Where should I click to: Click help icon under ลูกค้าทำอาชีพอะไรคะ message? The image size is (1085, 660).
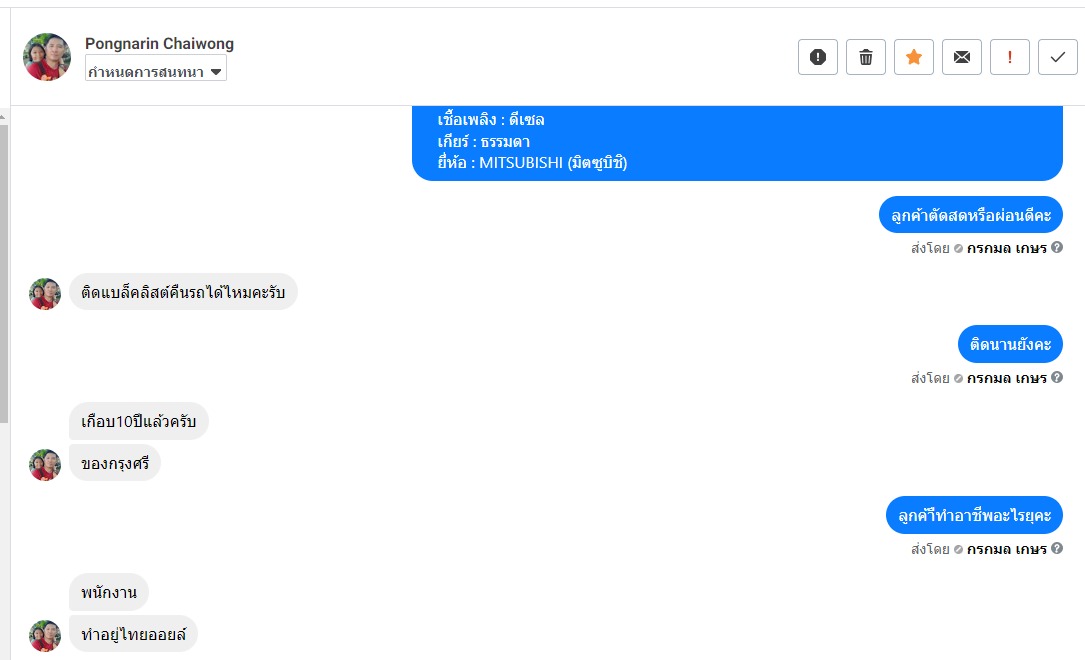point(1057,548)
